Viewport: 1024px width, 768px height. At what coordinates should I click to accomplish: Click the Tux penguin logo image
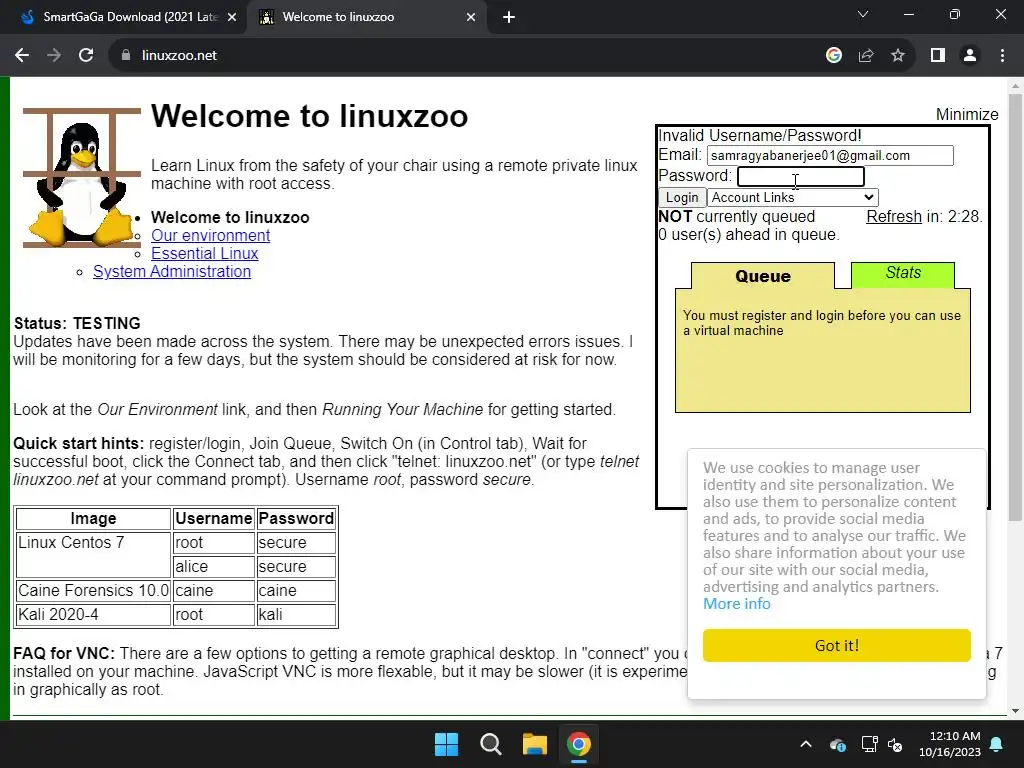point(81,178)
